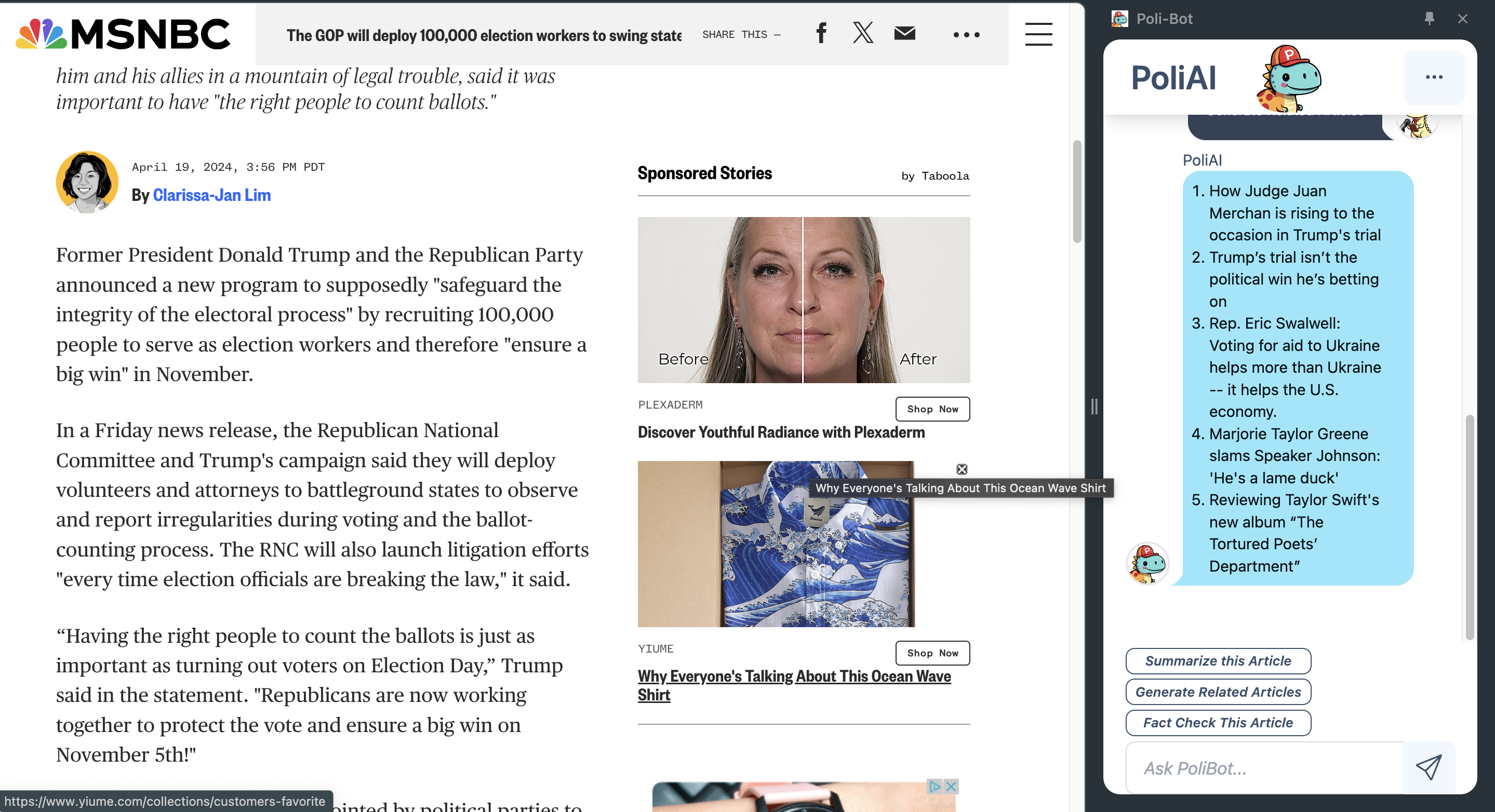Click Generate Related Articles button

(x=1218, y=692)
